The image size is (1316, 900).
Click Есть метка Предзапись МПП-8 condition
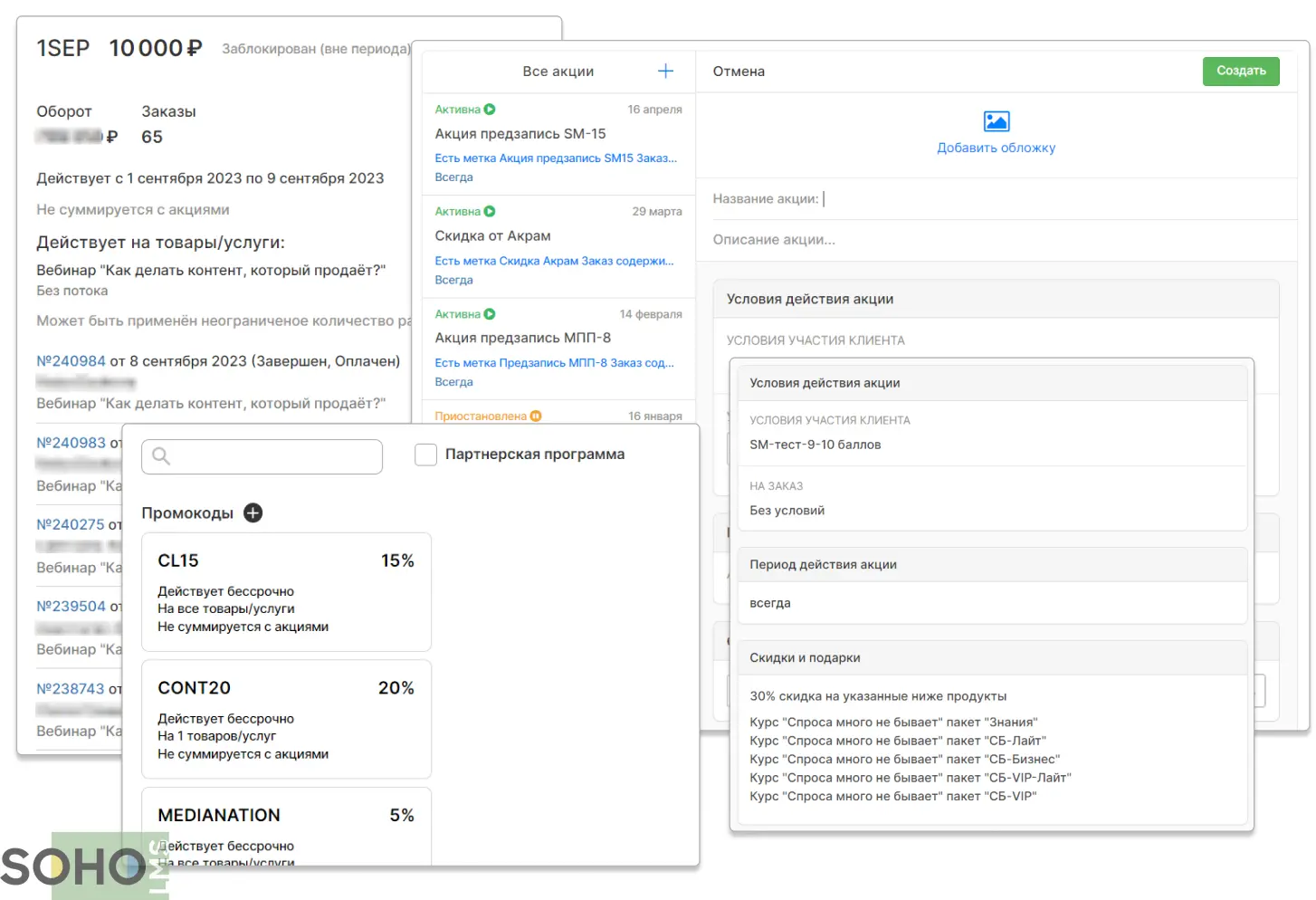coord(554,363)
